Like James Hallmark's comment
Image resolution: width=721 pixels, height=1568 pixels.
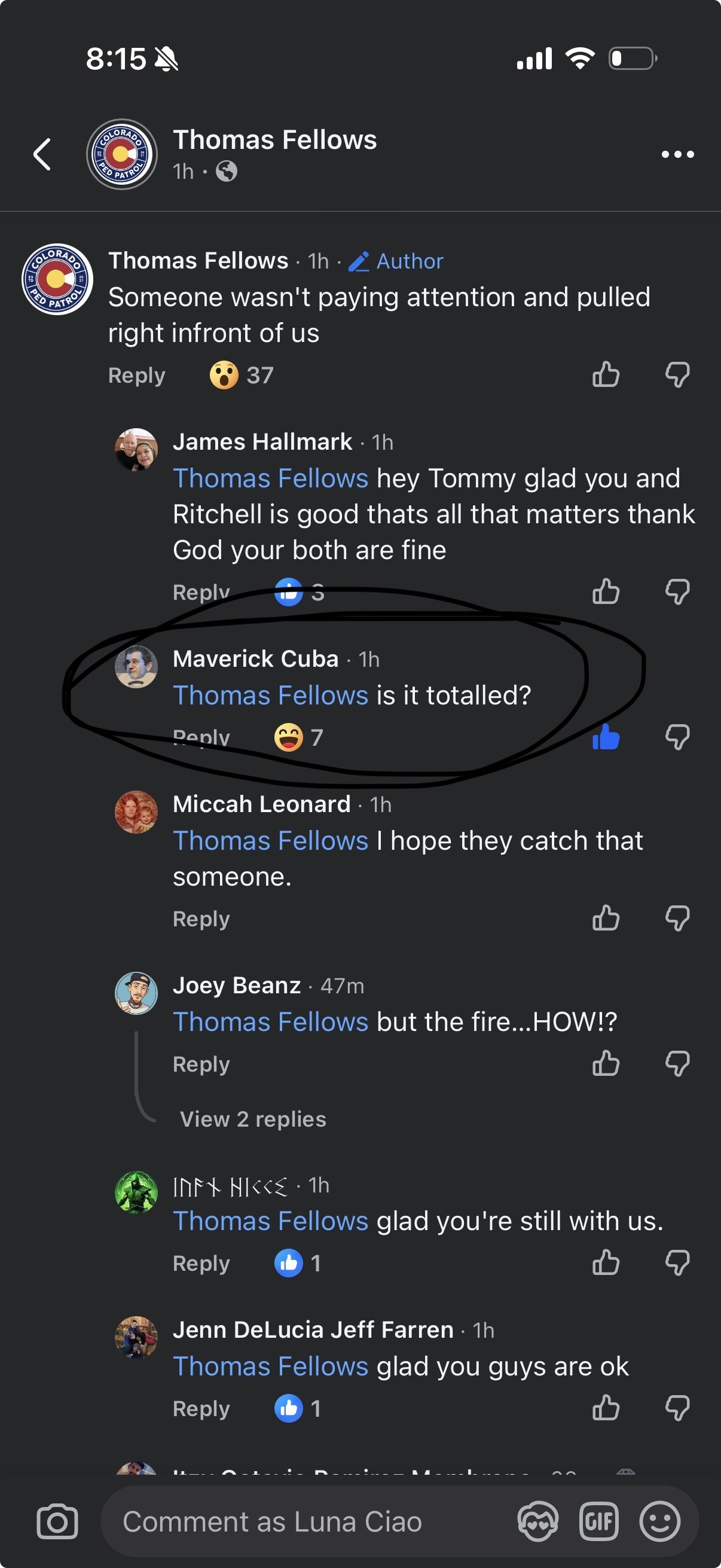606,591
